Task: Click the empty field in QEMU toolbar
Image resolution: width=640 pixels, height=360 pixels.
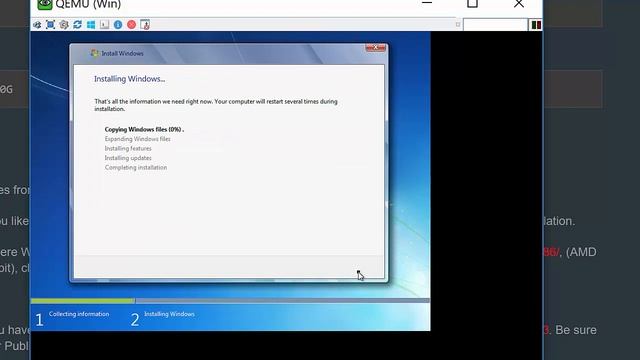Action: click(x=495, y=25)
